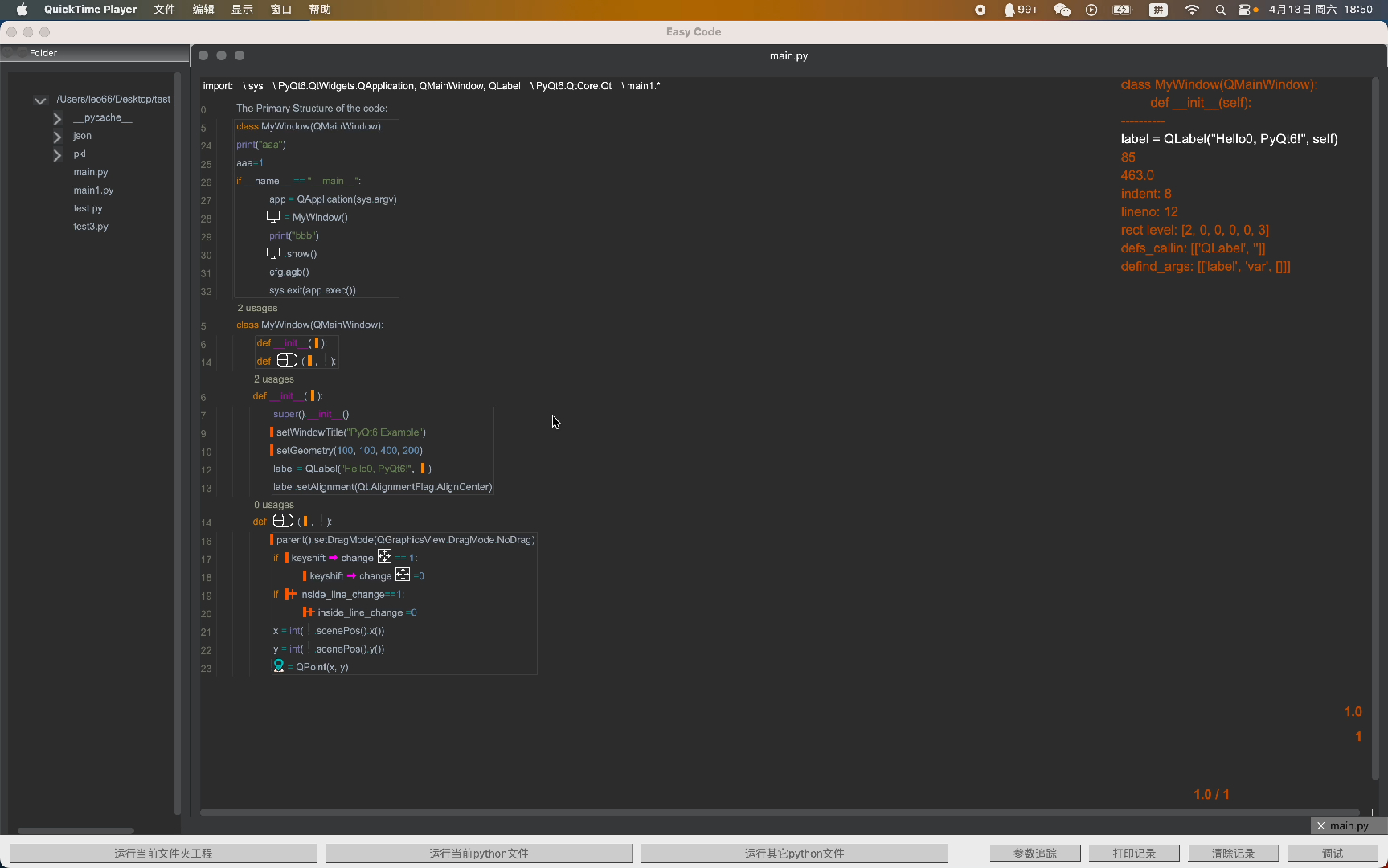The image size is (1388, 868).
Task: Open the Apple menu
Action: pos(22,10)
